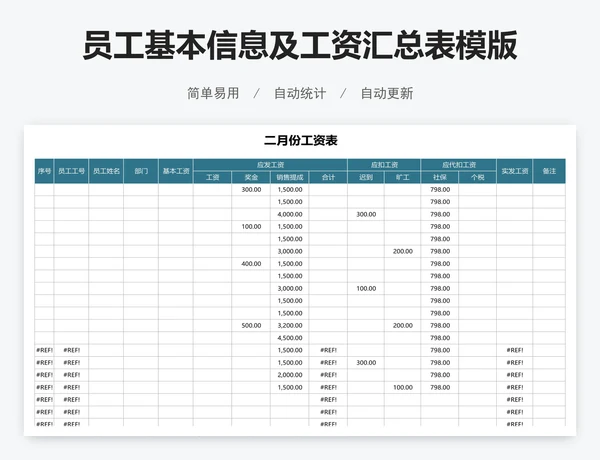600x460 pixels.
Task: Click the 自动更新 subtitle text
Action: point(387,93)
